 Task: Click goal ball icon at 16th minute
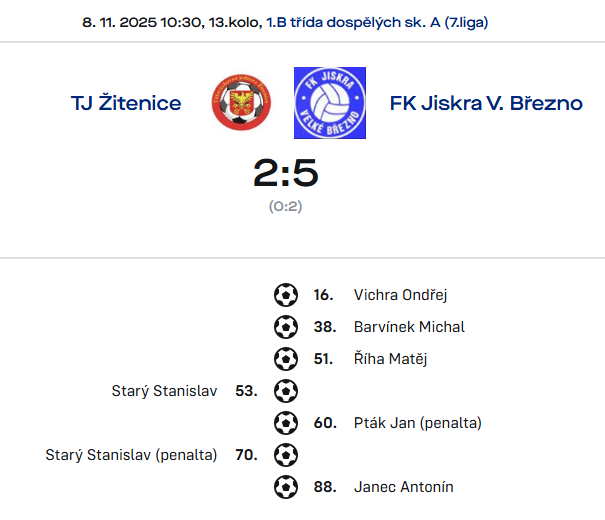click(286, 295)
